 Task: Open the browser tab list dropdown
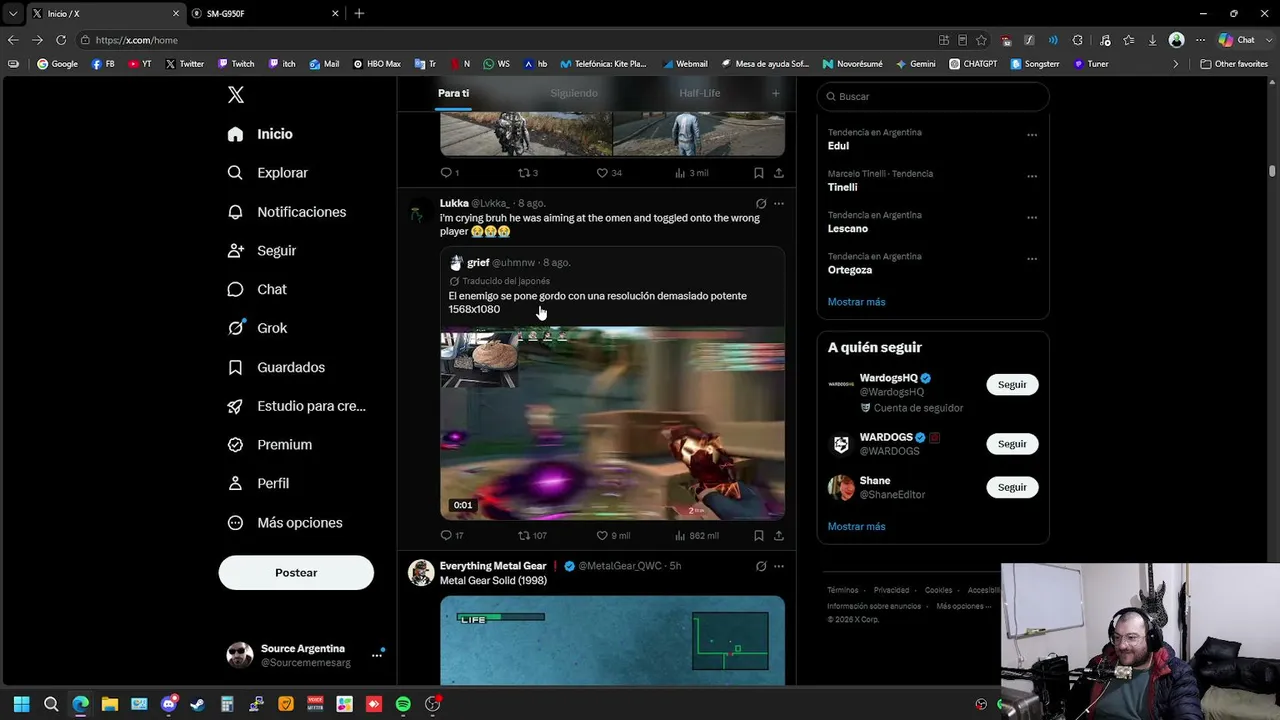[x=13, y=14]
